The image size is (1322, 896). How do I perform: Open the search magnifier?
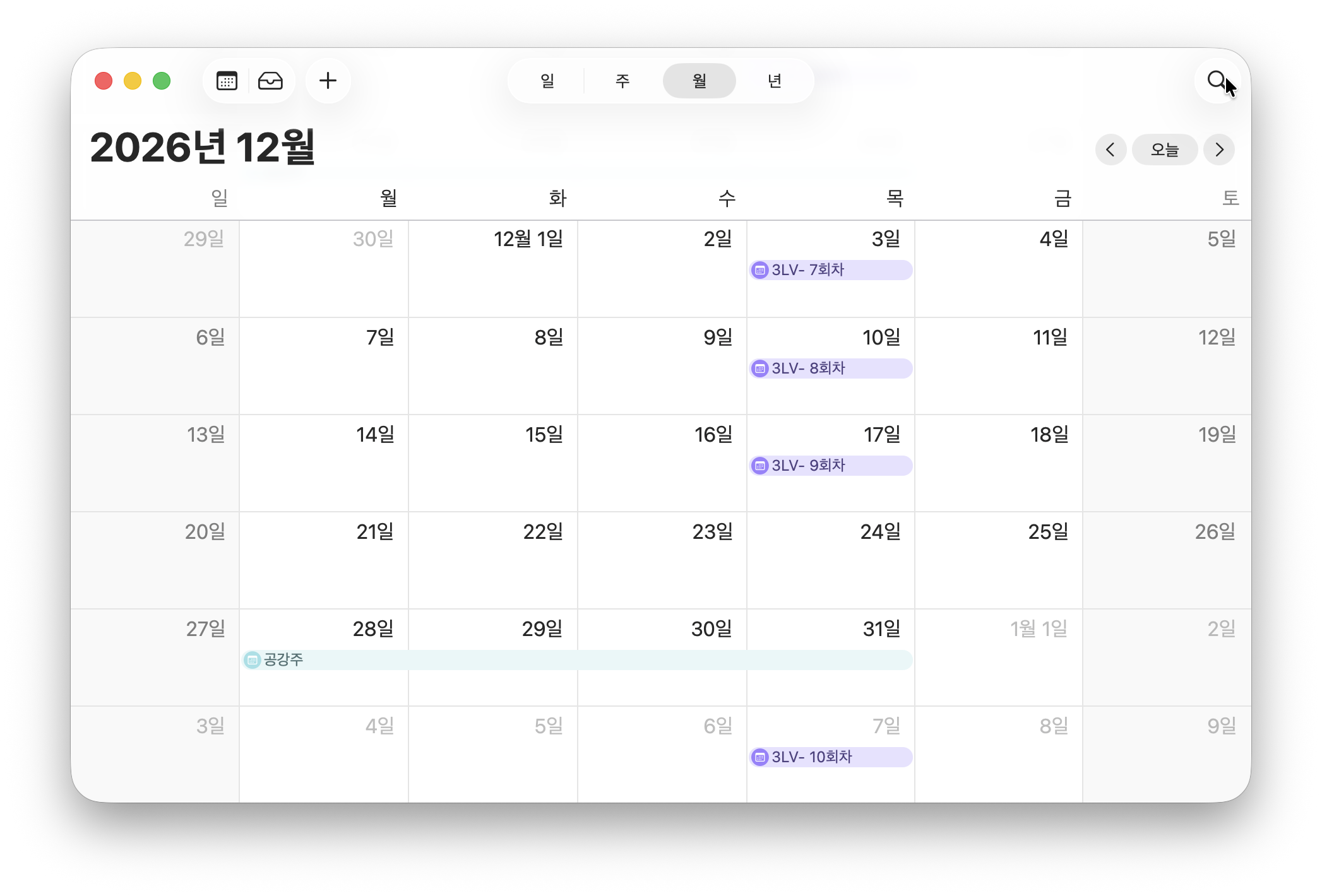[x=1217, y=81]
